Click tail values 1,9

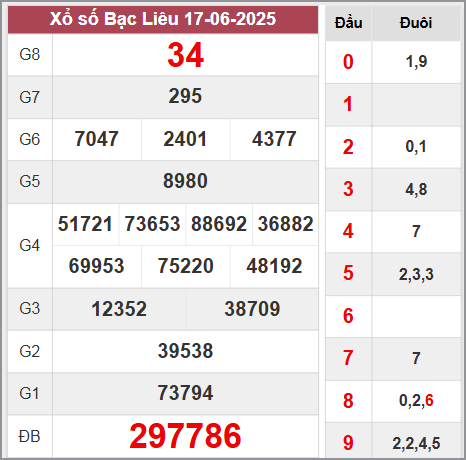click(416, 62)
